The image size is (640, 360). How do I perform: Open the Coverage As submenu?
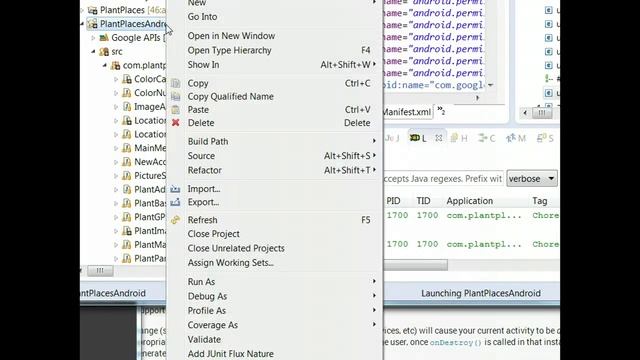tap(275, 325)
